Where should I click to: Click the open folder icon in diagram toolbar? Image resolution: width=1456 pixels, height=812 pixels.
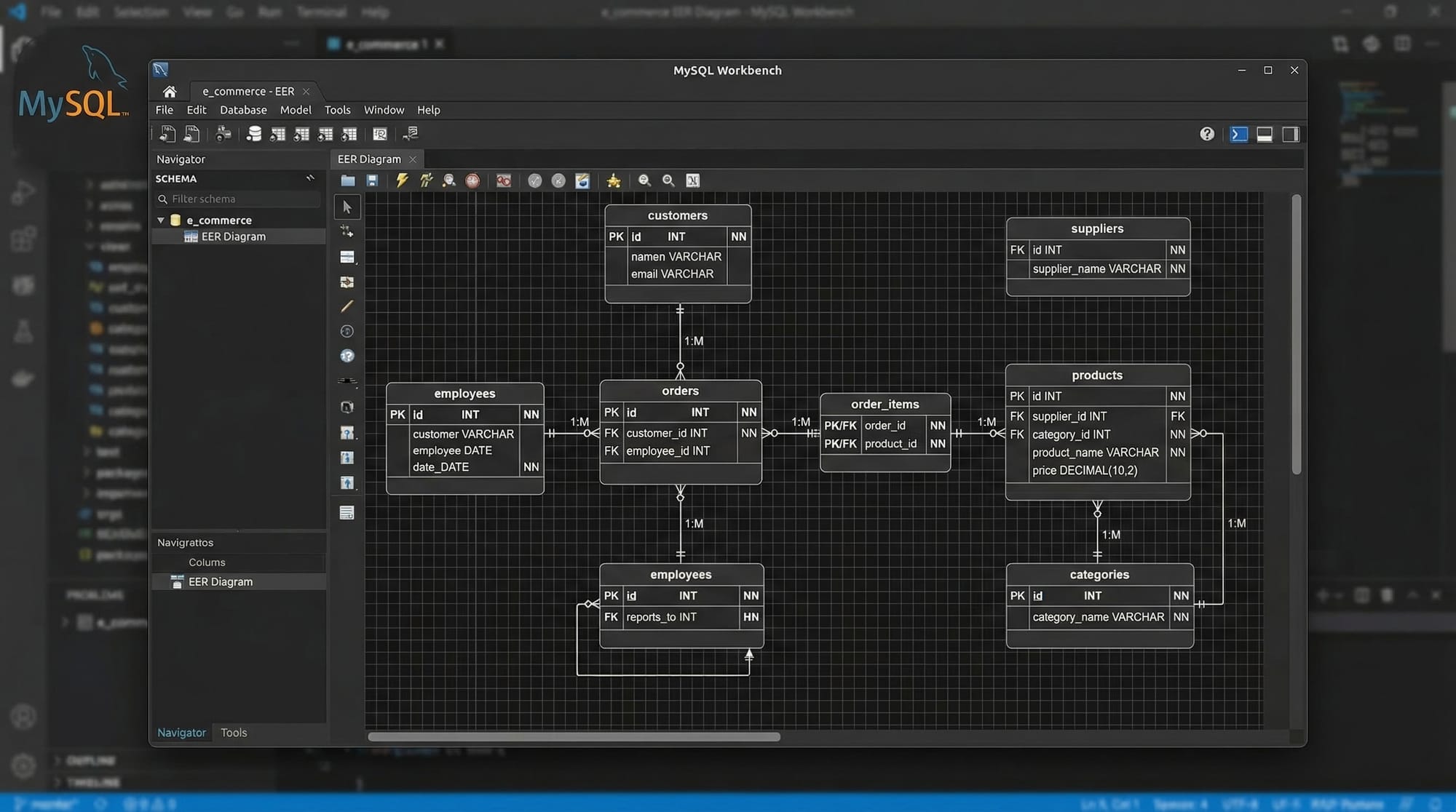pos(348,180)
